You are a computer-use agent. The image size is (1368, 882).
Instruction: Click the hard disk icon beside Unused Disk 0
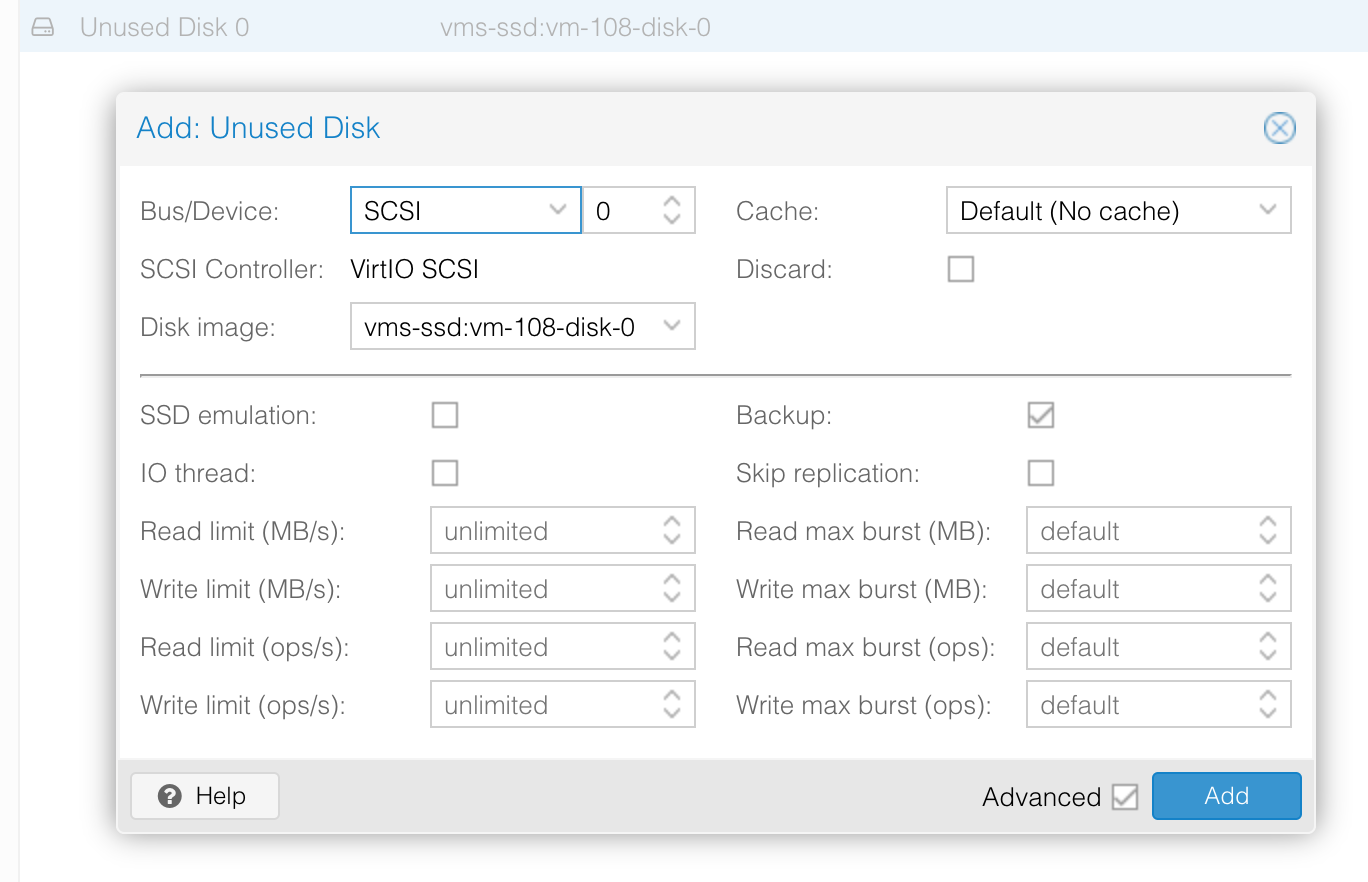point(43,27)
